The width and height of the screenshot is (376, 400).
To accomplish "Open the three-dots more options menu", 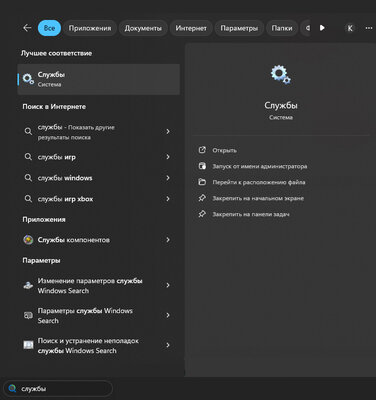I will pyautogui.click(x=369, y=28).
